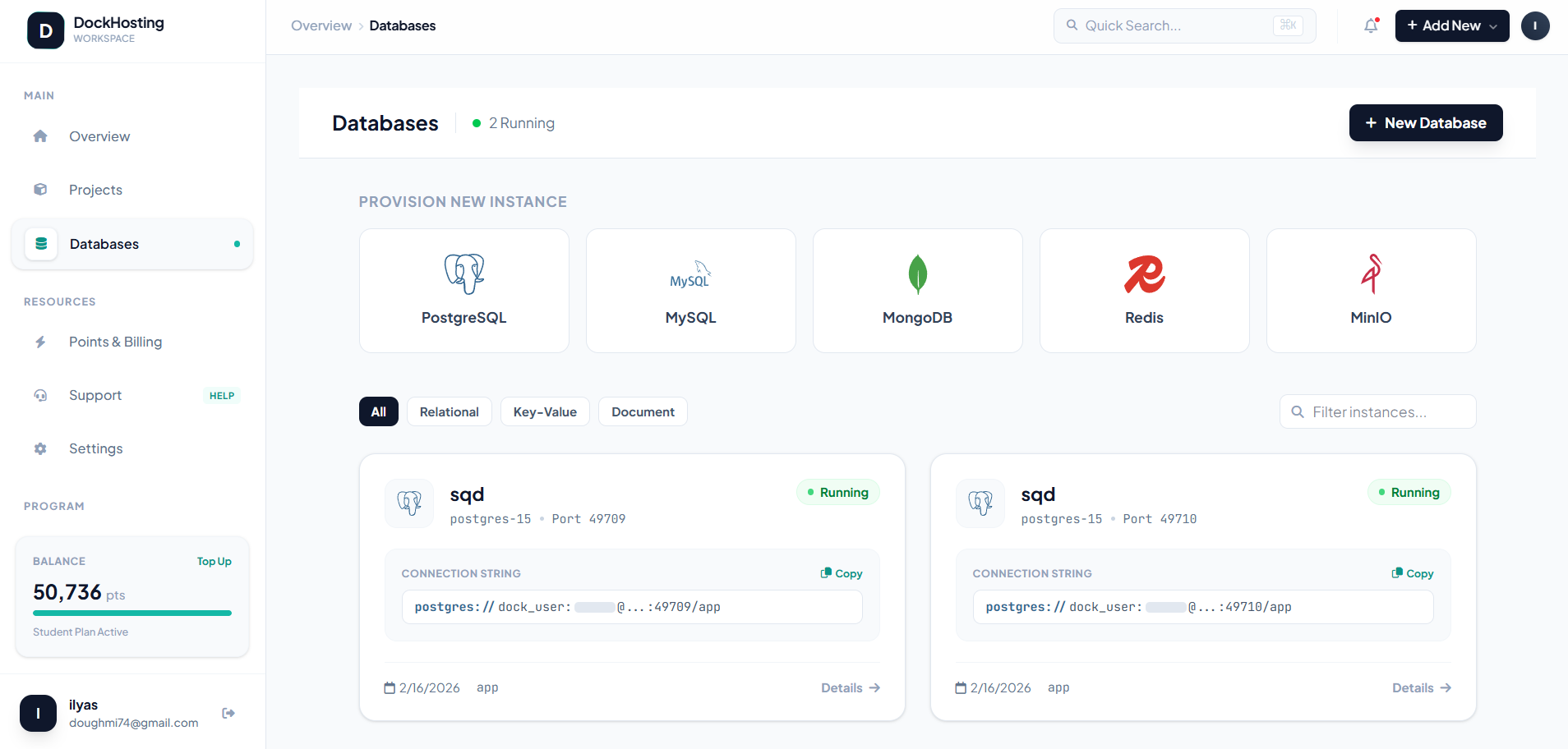Click the Projects icon in the sidebar

[40, 189]
